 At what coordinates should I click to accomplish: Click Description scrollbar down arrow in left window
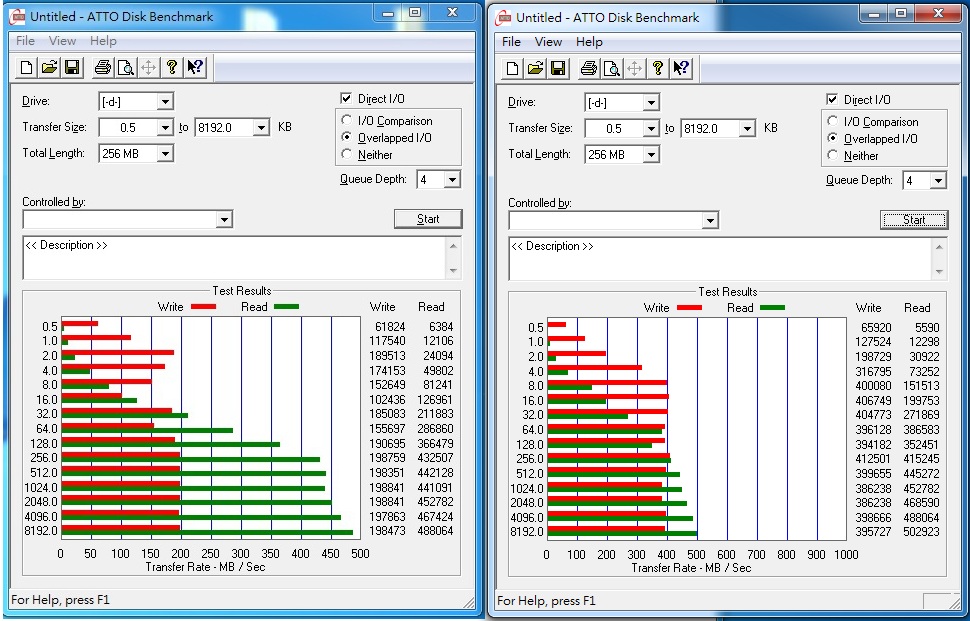click(x=453, y=271)
